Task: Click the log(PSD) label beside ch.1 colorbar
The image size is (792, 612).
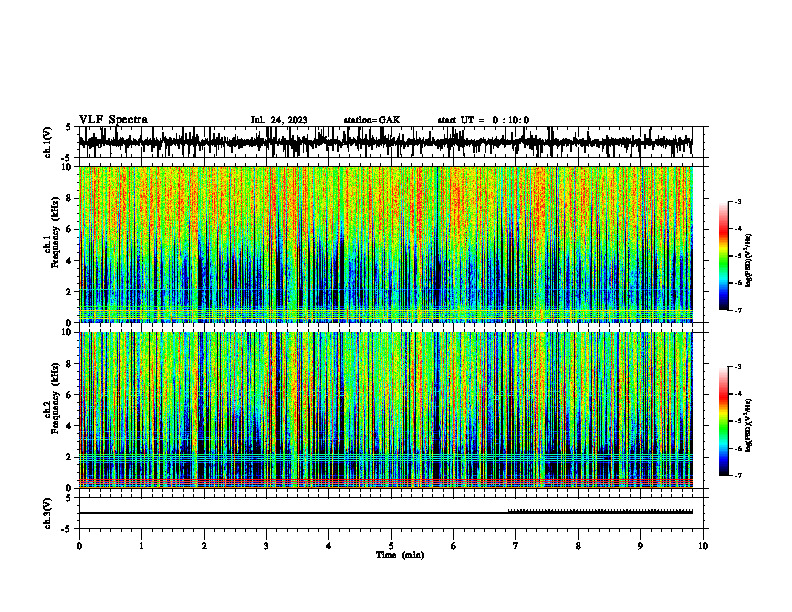Action: tap(749, 261)
